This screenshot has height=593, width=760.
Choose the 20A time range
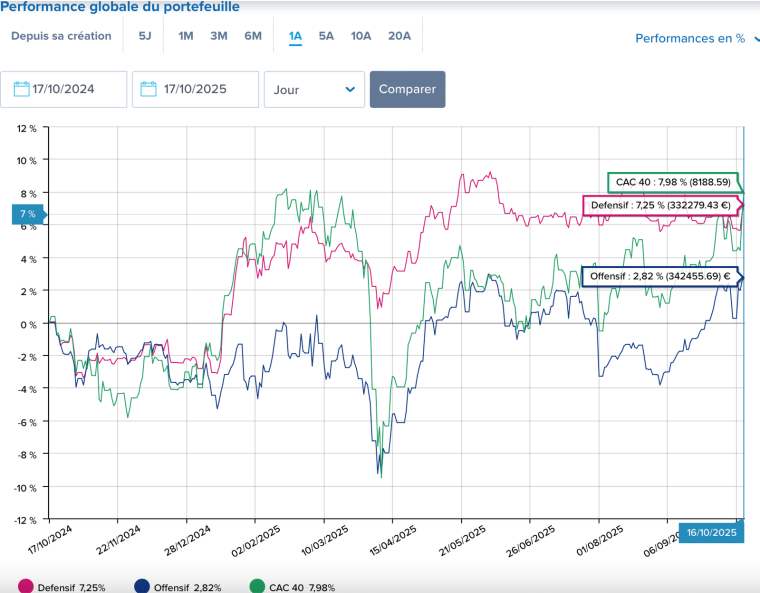pos(399,36)
